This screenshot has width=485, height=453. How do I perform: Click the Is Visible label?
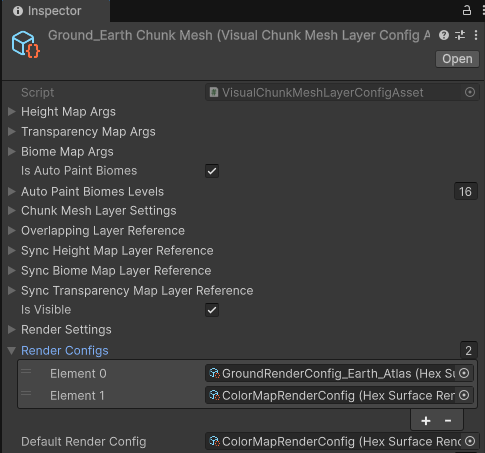(x=46, y=310)
